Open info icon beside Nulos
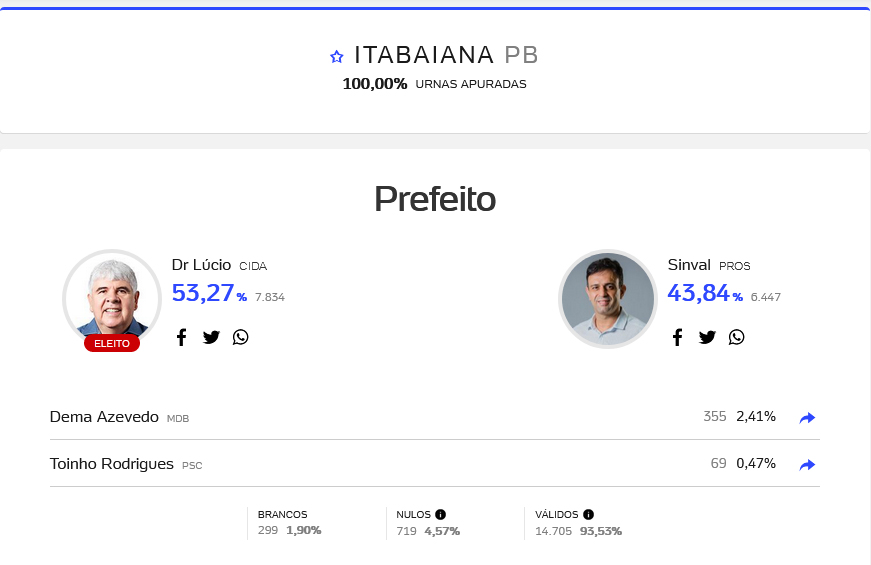 [440, 514]
